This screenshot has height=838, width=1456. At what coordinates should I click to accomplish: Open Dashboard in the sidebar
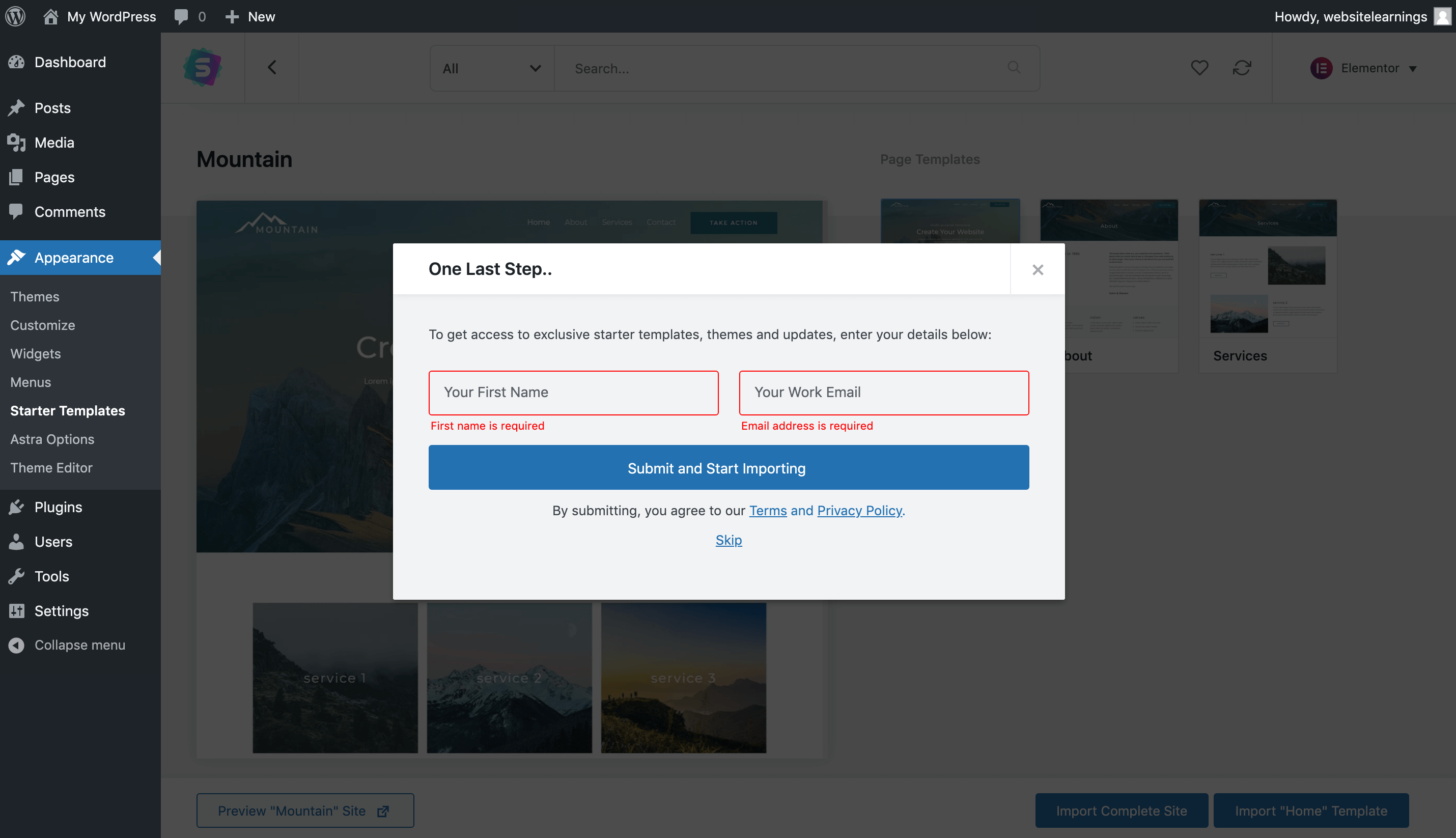pyautogui.click(x=80, y=62)
